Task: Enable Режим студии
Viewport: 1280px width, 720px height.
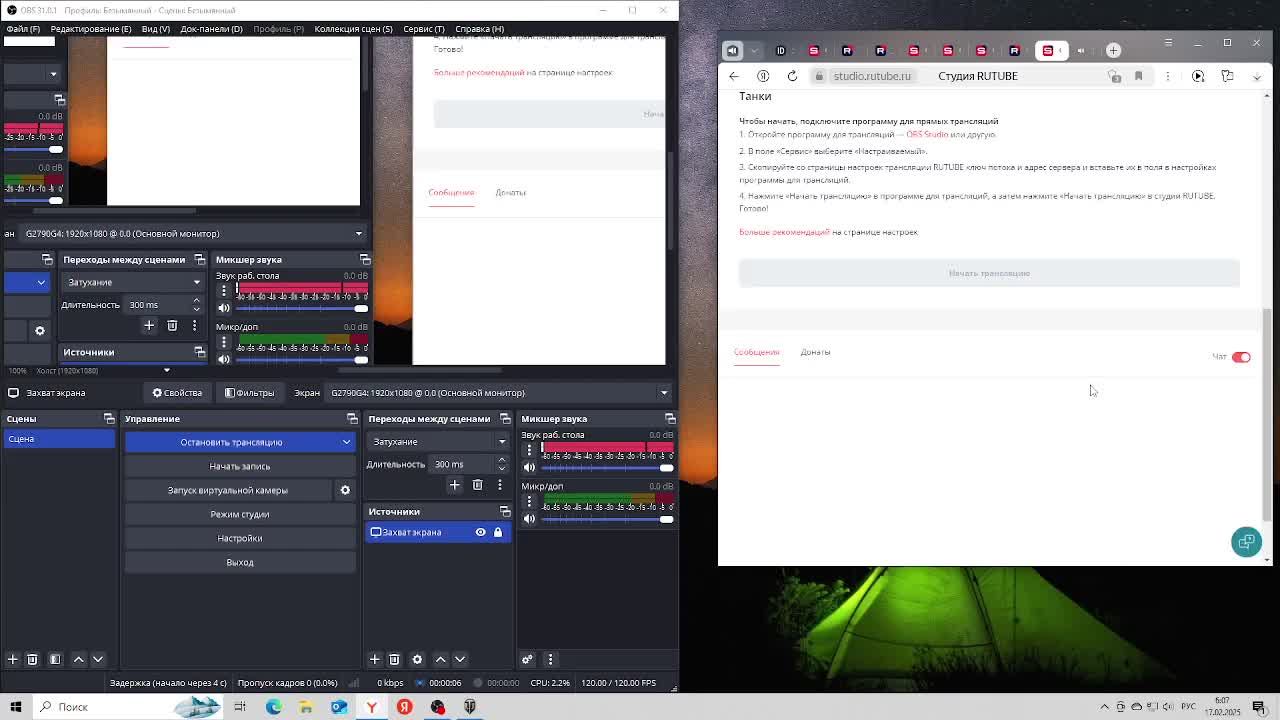Action: pos(240,514)
